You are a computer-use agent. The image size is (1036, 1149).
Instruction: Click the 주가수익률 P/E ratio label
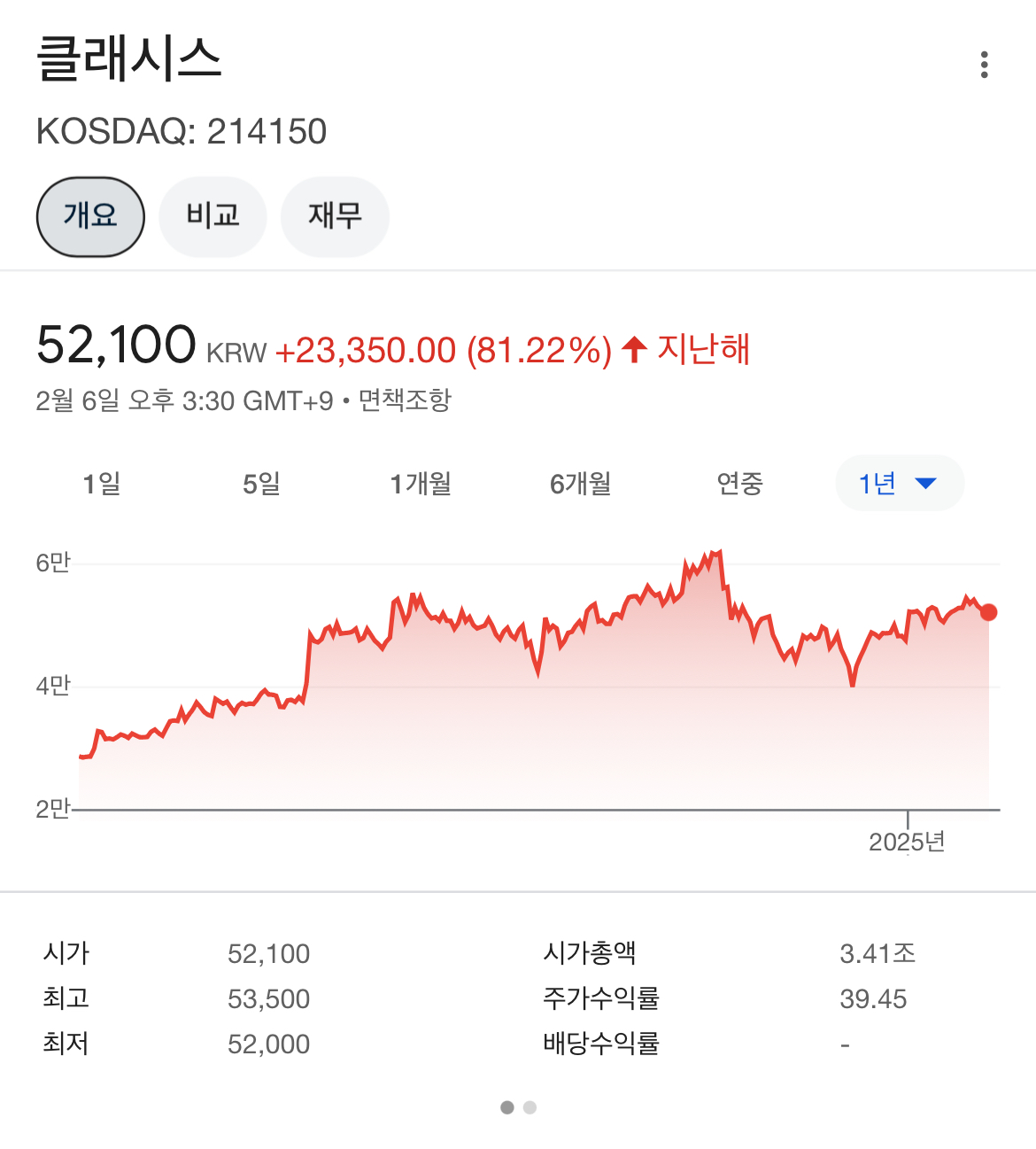601,998
